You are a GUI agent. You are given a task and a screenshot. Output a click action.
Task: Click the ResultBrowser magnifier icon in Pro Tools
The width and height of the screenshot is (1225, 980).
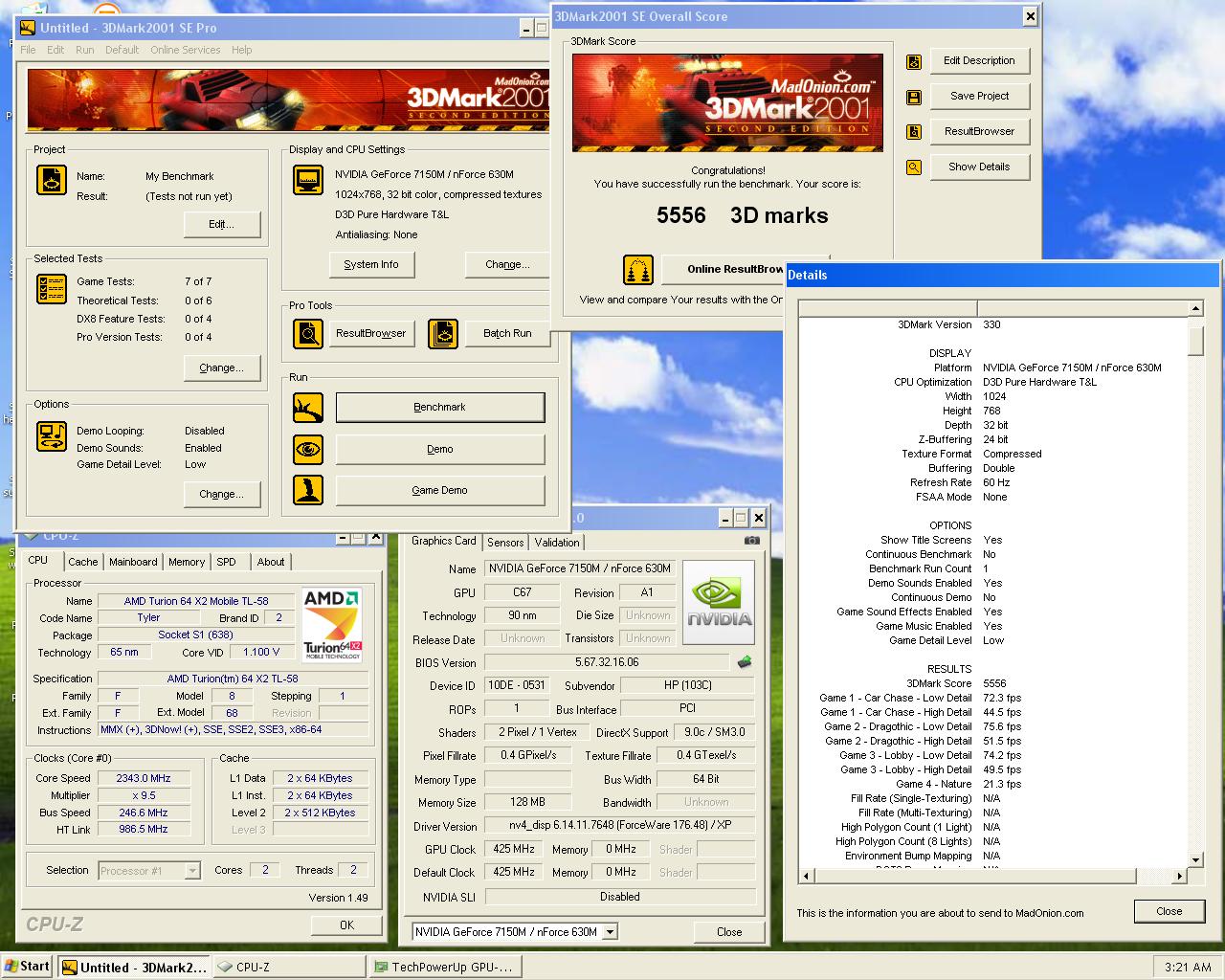pyautogui.click(x=308, y=333)
